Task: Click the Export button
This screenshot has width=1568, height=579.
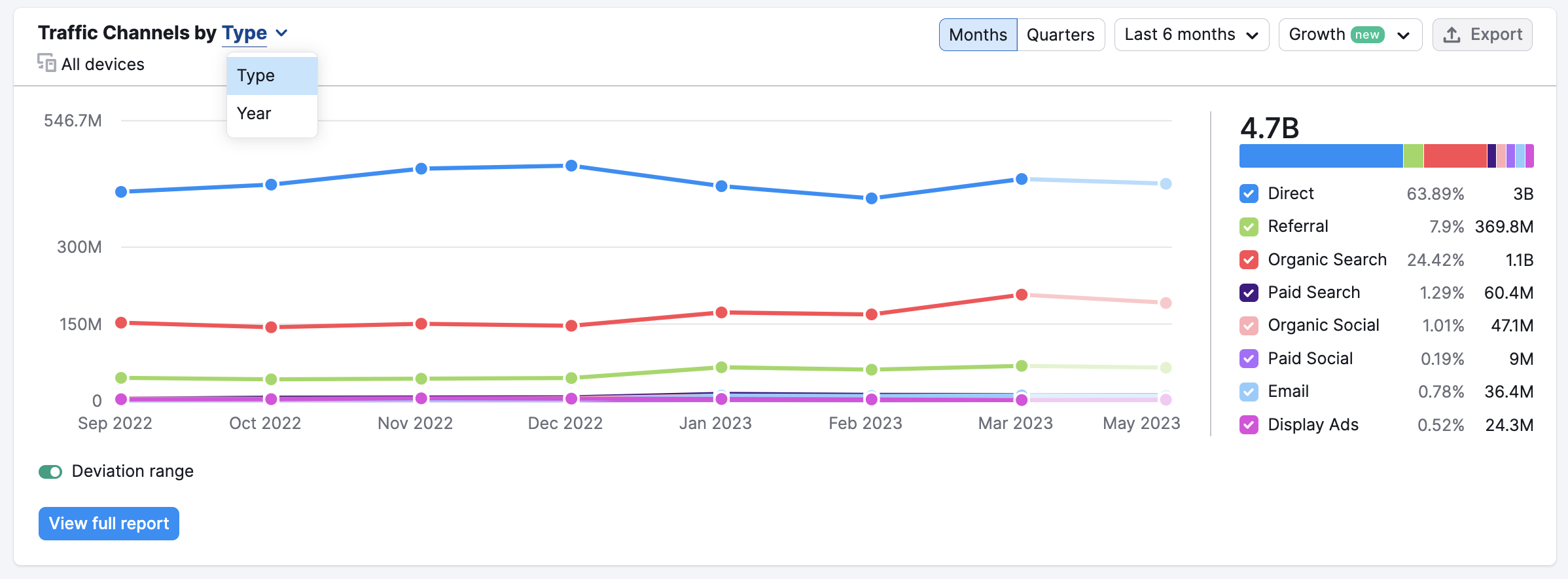Action: [x=1482, y=35]
